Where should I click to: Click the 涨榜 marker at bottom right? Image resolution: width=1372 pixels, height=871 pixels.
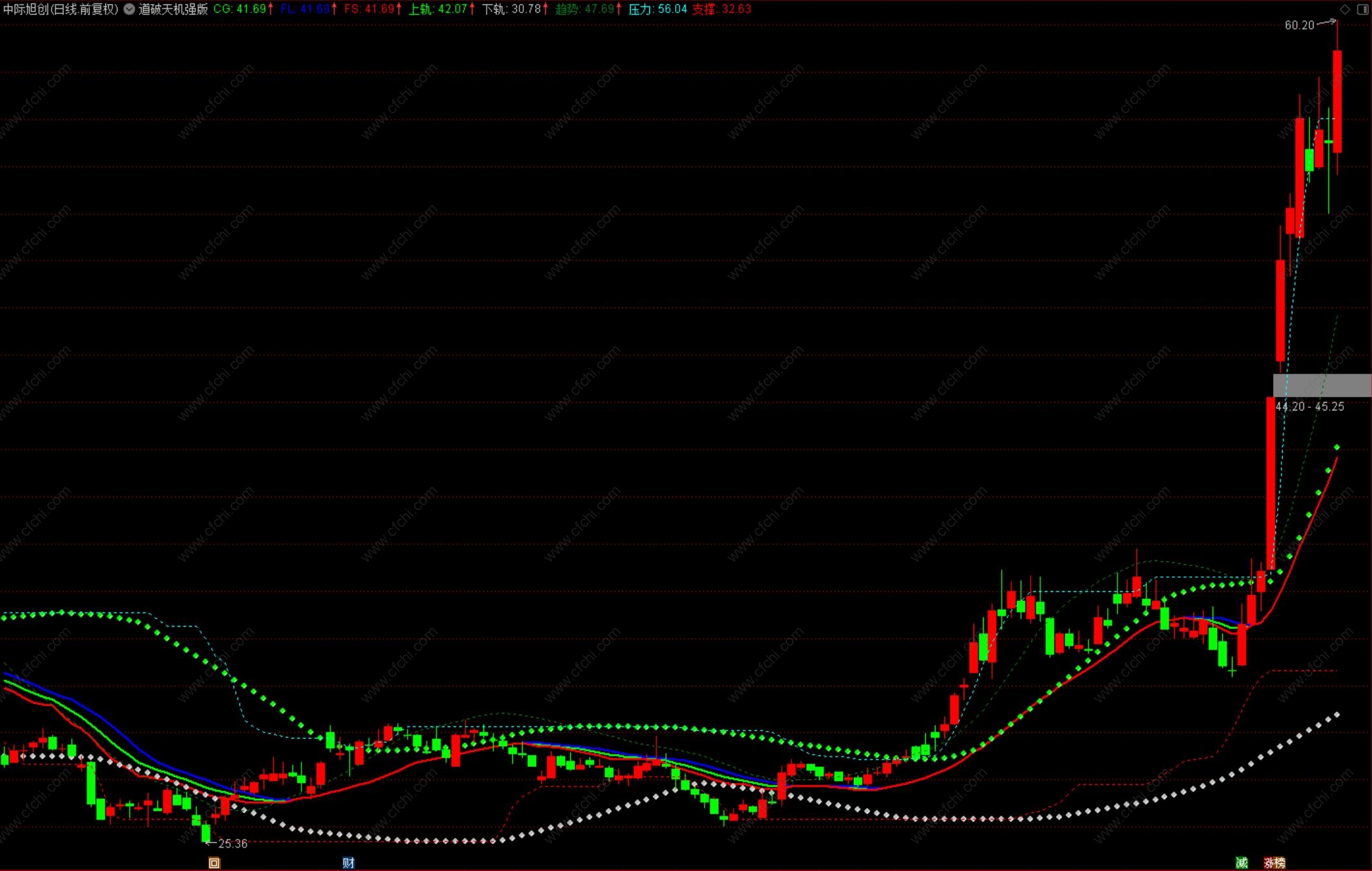click(x=1274, y=863)
